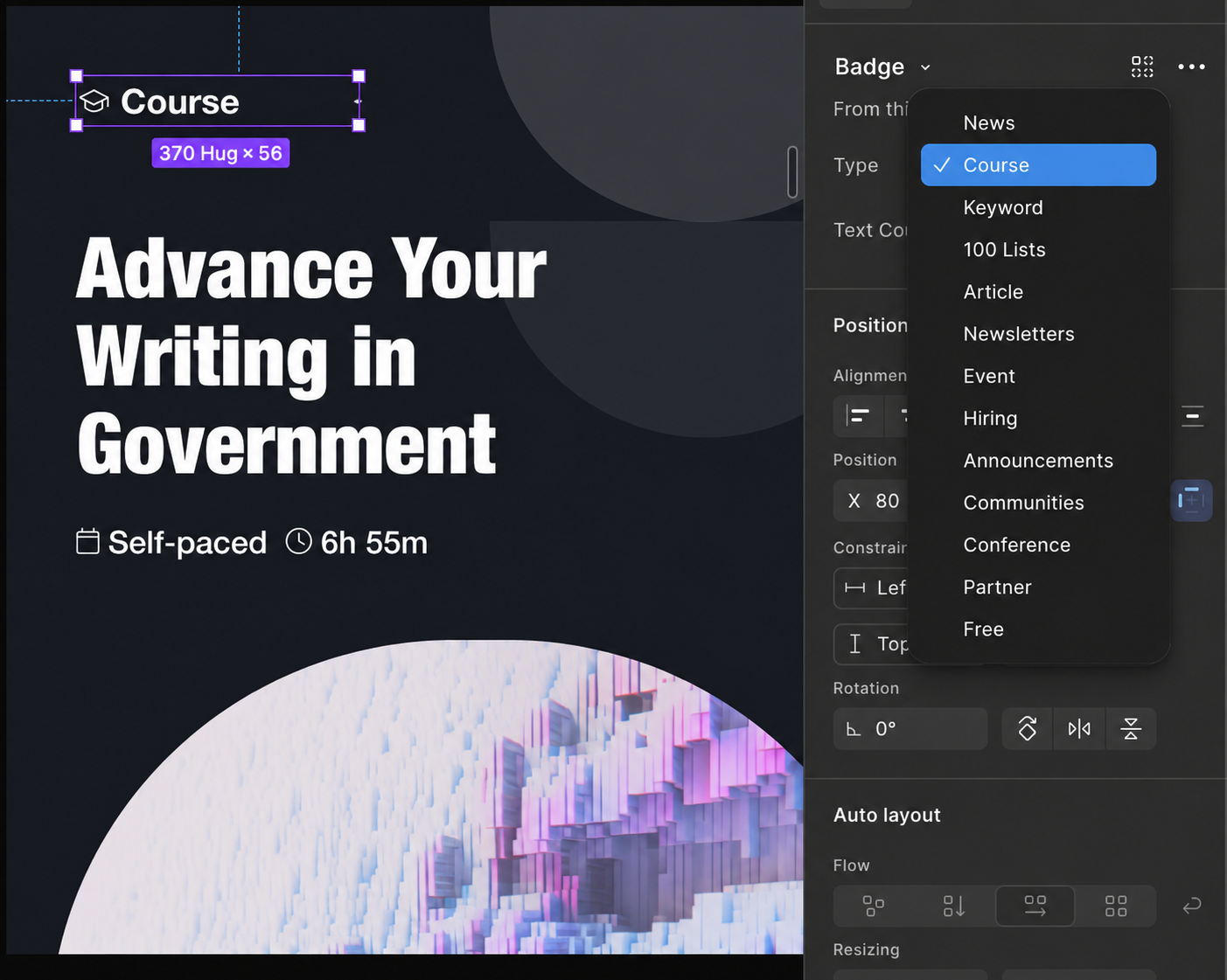Click the Self-paced label
1227x980 pixels.
pos(187,543)
